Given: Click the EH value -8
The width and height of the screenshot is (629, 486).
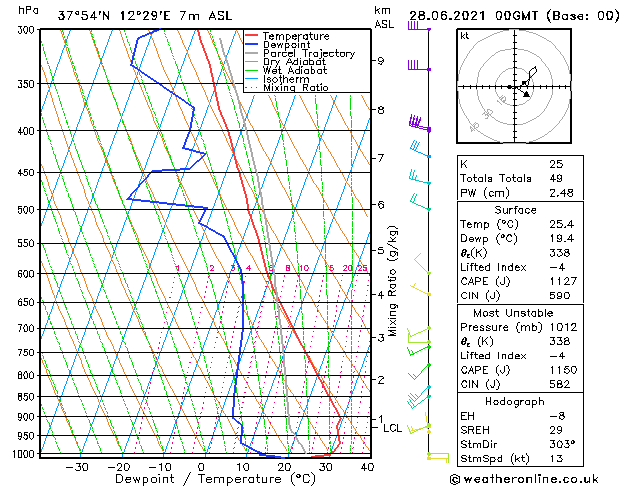Looking at the screenshot, I should pos(556,416).
